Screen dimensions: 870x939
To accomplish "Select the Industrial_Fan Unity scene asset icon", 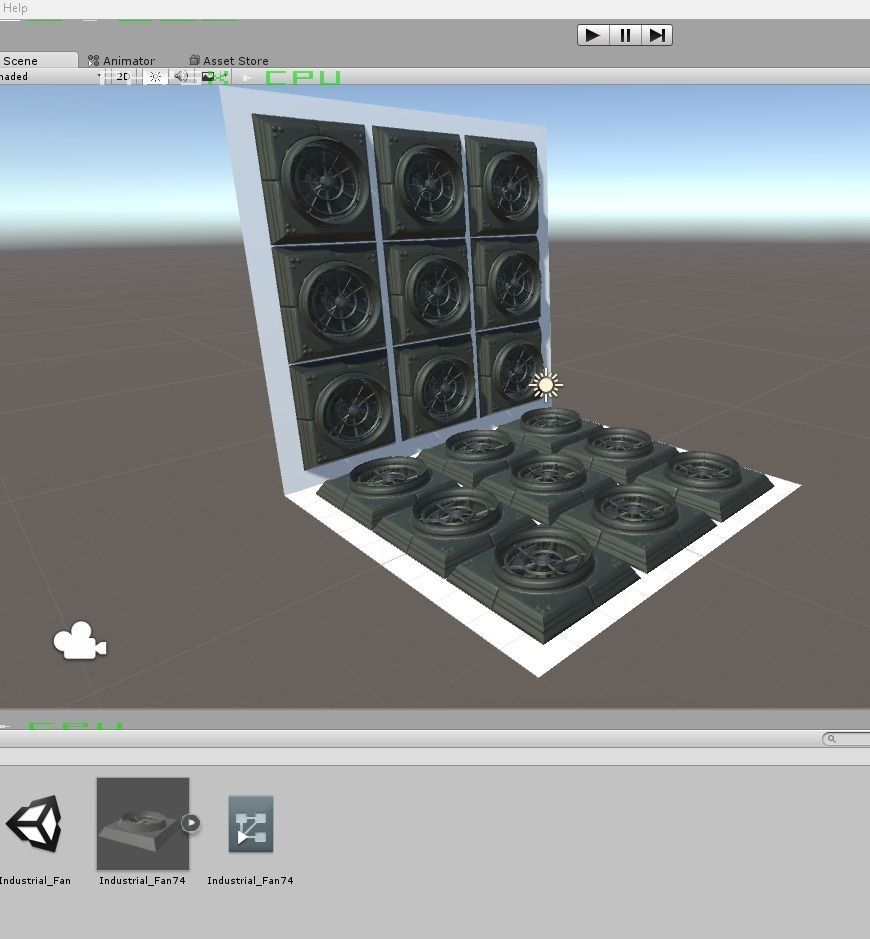I will tap(35, 823).
